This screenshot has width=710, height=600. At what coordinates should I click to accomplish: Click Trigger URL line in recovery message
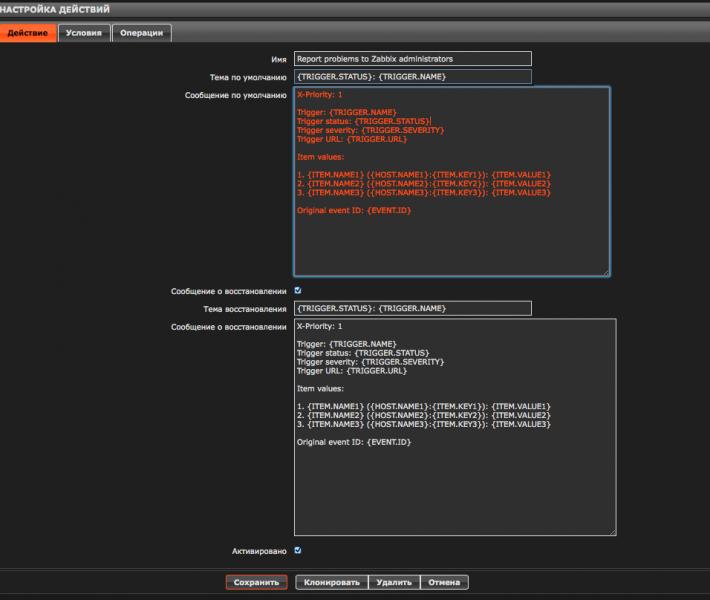click(352, 370)
